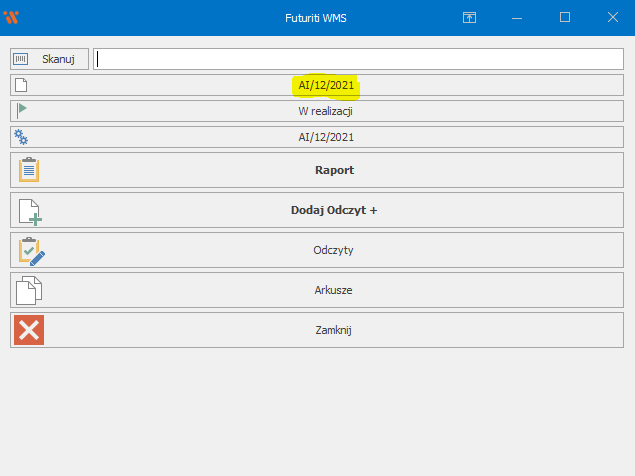This screenshot has width=635, height=476.
Task: Click the title bar display options icon
Action: (x=469, y=17)
